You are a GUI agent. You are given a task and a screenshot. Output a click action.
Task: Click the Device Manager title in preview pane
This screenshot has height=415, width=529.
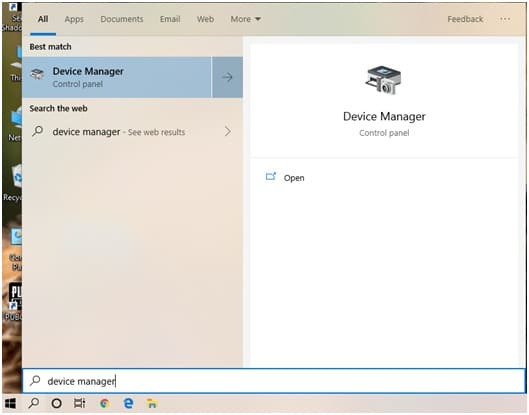click(x=384, y=116)
